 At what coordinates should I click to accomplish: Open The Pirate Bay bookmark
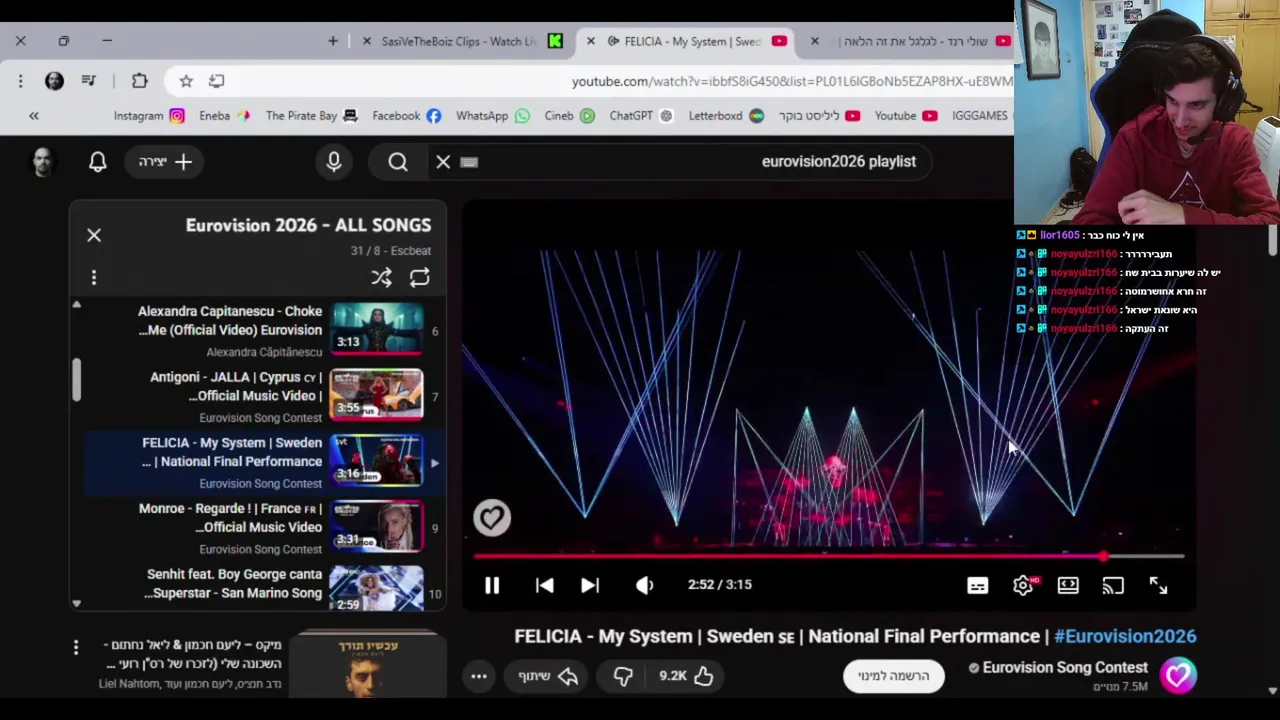click(312, 116)
